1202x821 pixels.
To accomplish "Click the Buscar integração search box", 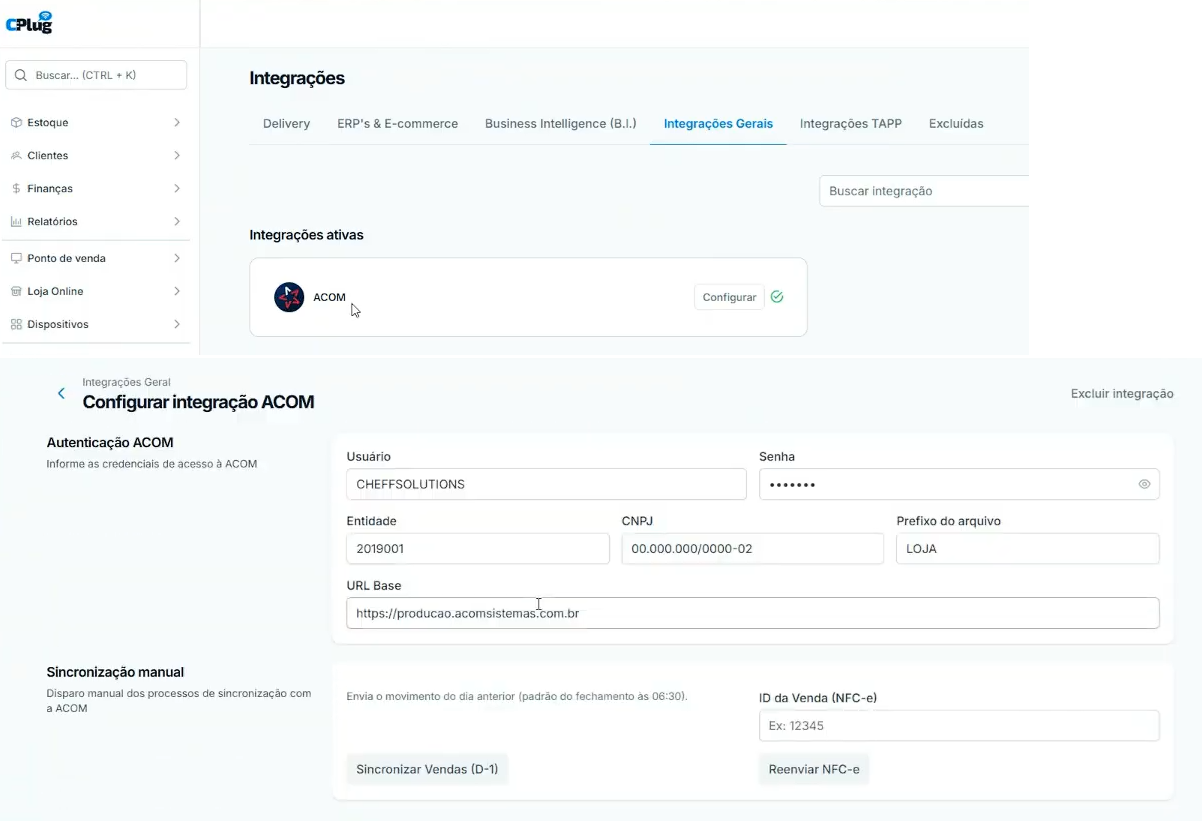I will click(923, 191).
